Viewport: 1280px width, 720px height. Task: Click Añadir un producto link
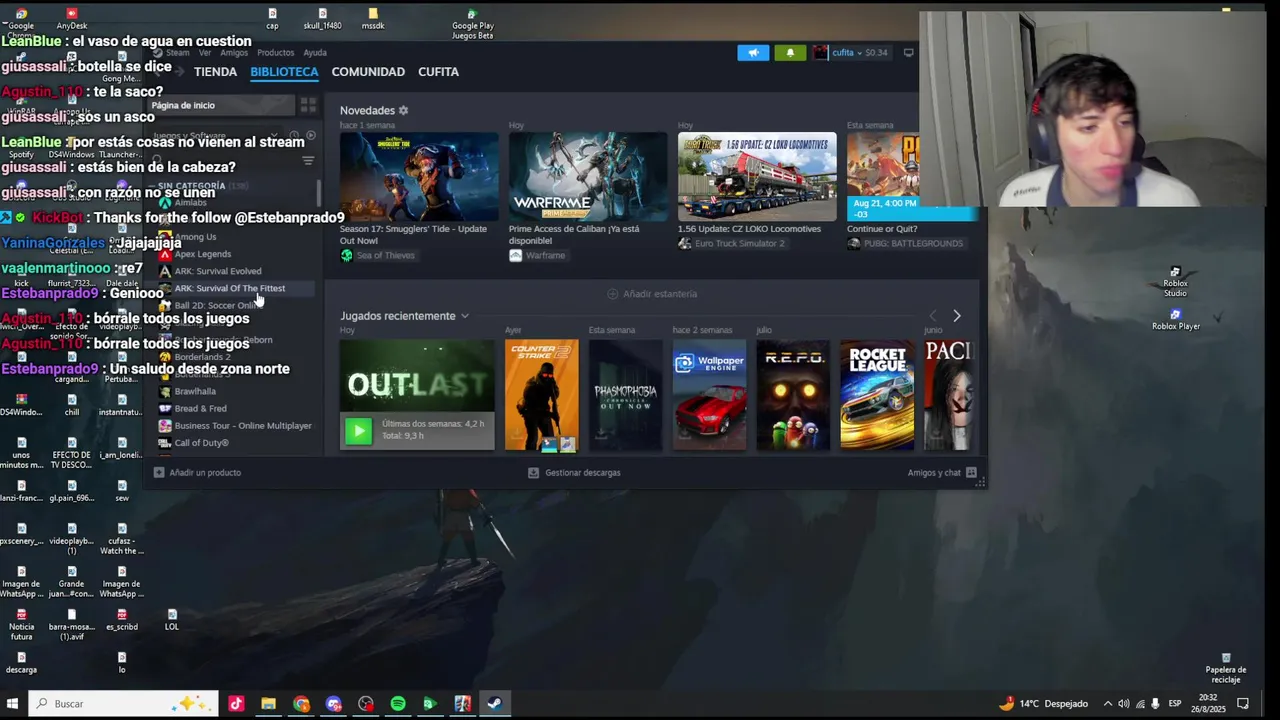coord(205,472)
